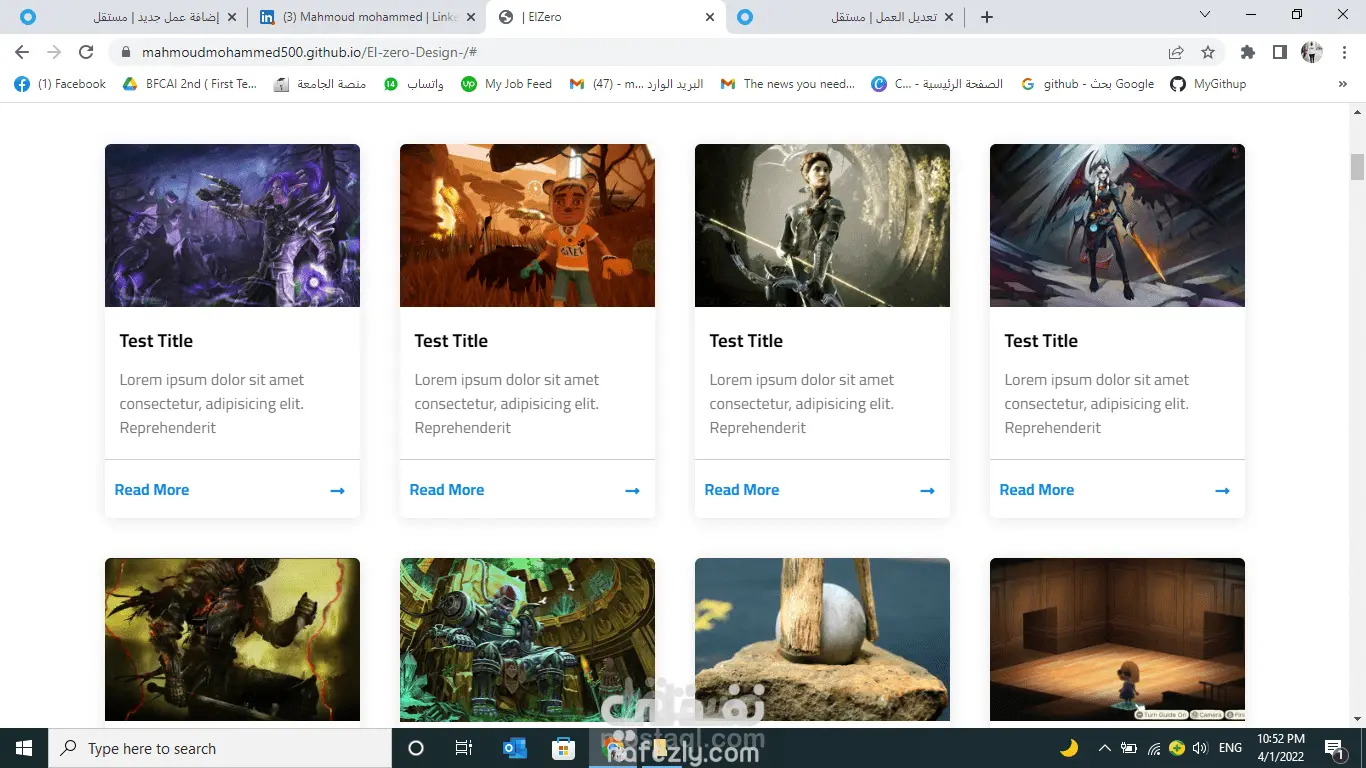The width and height of the screenshot is (1366, 768).
Task: Close the LinkedIn tab
Action: click(x=471, y=17)
